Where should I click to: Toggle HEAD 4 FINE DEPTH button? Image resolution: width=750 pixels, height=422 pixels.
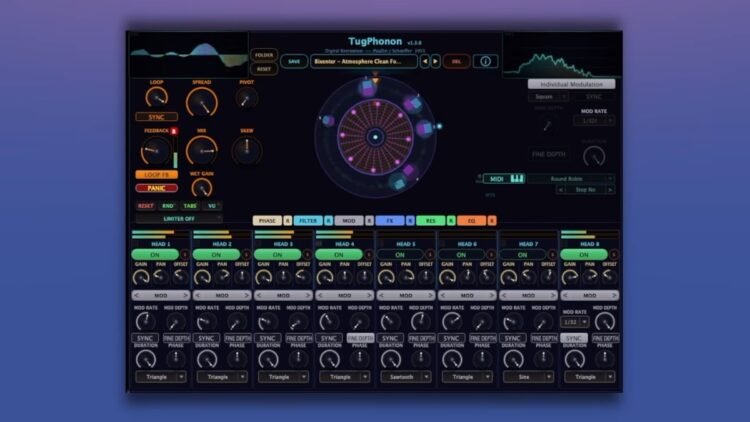(x=360, y=338)
